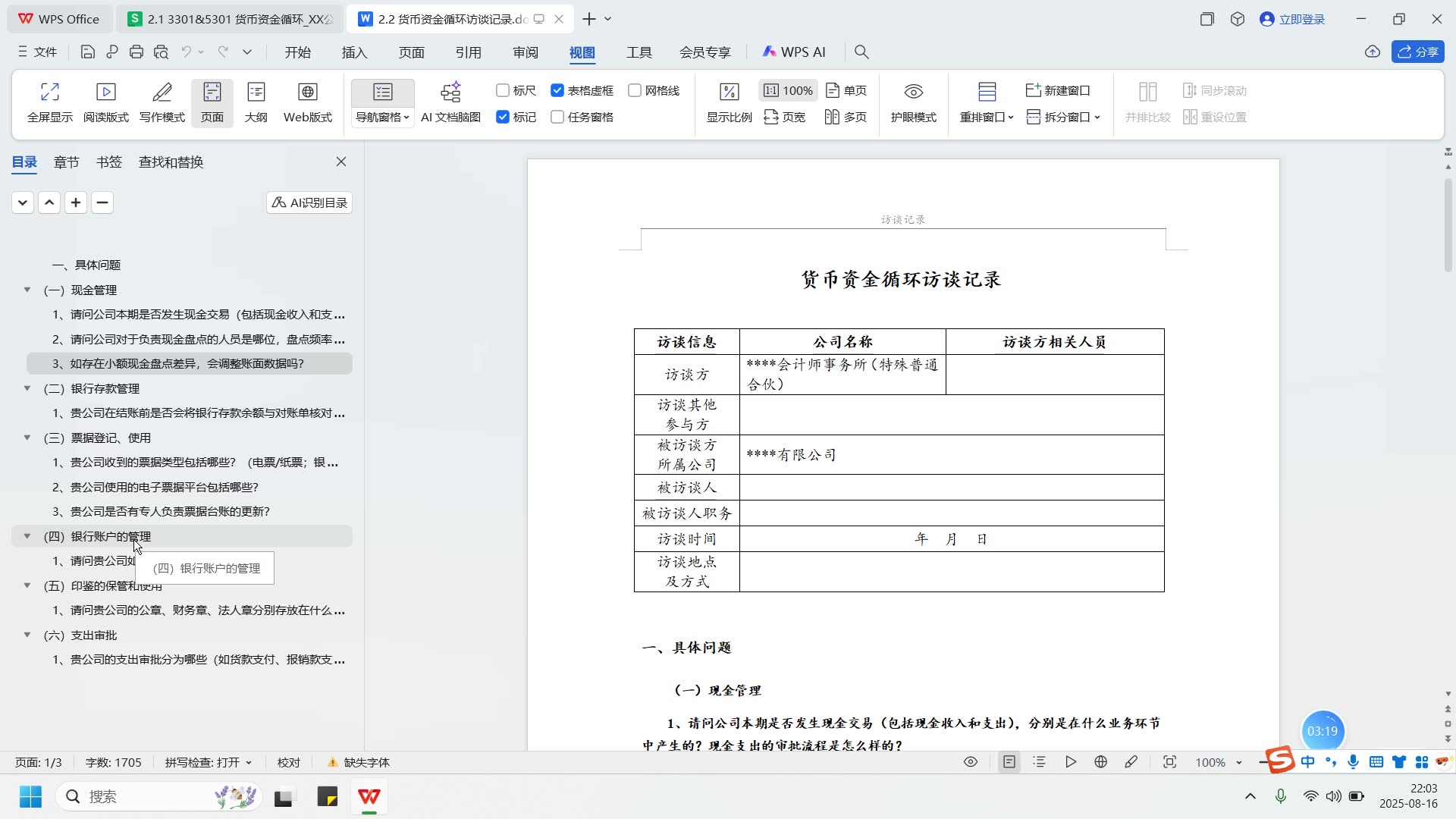Set zoom to 100% in ribbon
The image size is (1456, 819).
(788, 90)
